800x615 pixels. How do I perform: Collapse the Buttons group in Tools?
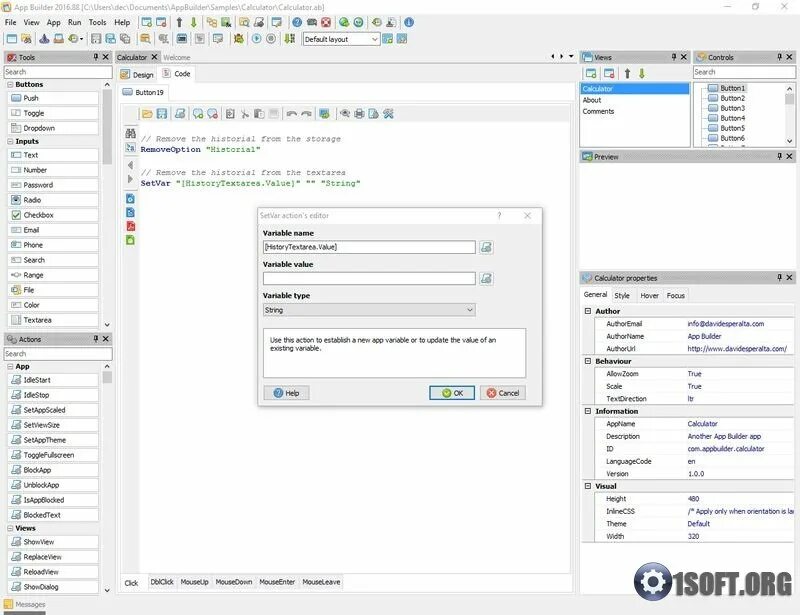[10, 84]
